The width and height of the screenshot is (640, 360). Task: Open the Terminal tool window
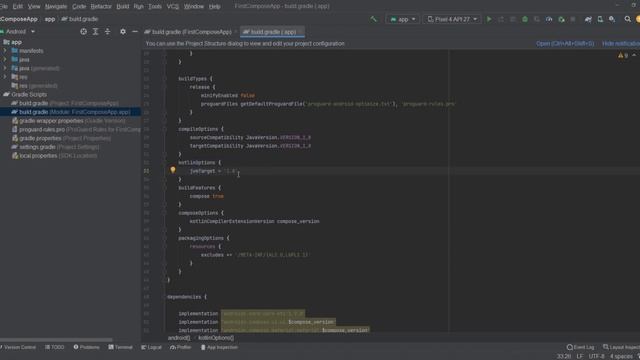[x=120, y=347]
